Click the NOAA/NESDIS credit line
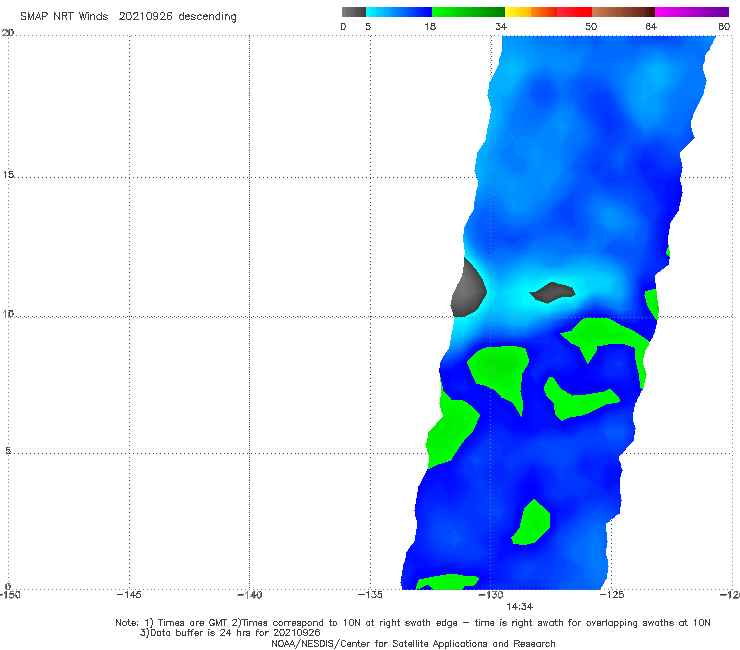740x650 pixels. 413,644
